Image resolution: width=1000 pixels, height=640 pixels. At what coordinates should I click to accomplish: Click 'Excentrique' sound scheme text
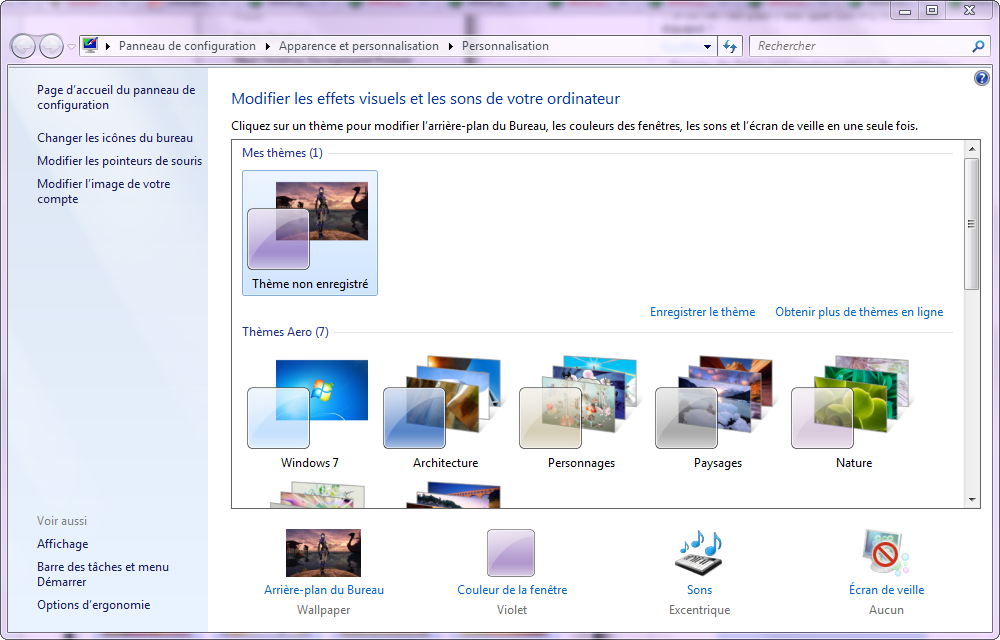click(x=700, y=610)
